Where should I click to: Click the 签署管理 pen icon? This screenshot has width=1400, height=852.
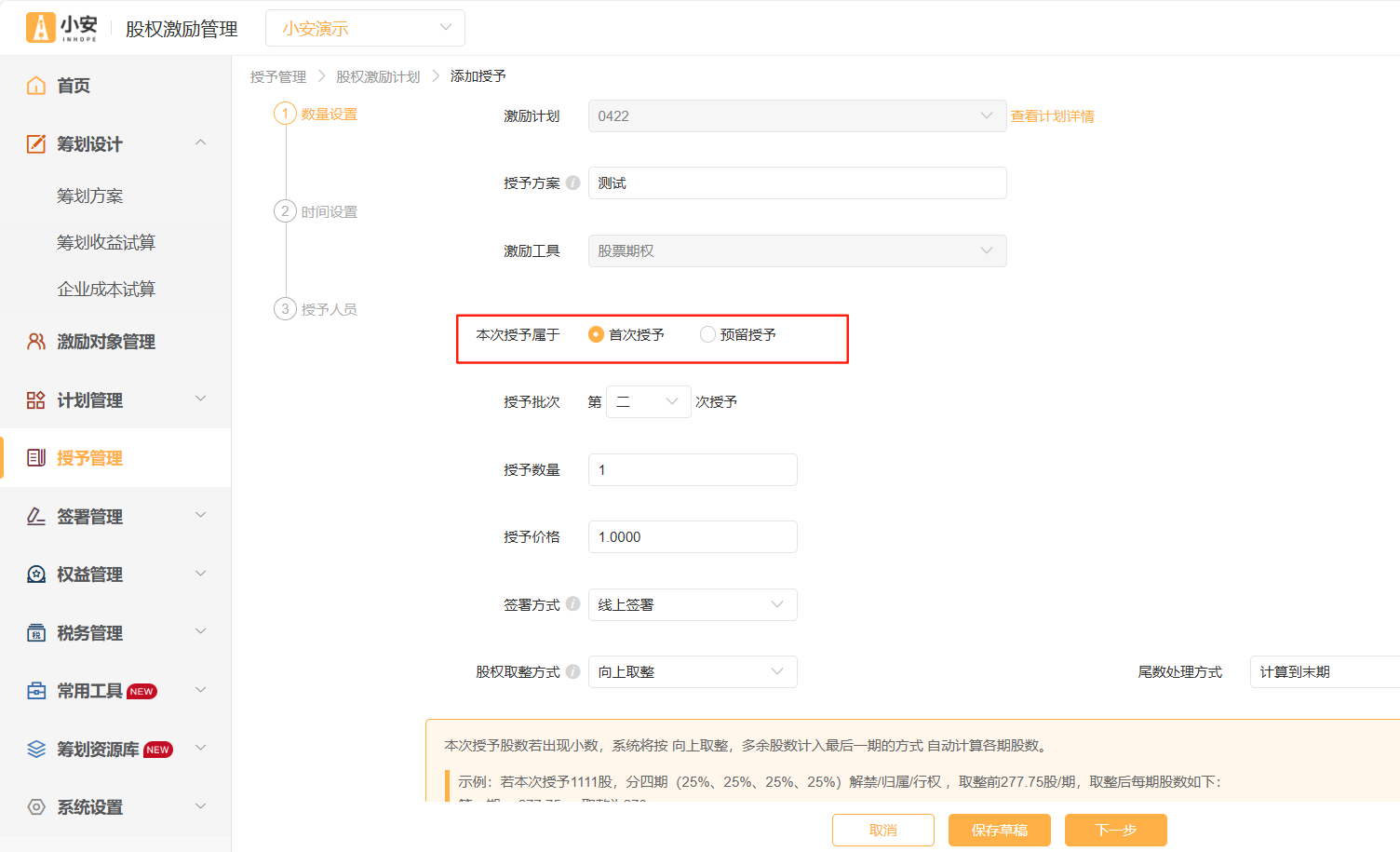[36, 517]
